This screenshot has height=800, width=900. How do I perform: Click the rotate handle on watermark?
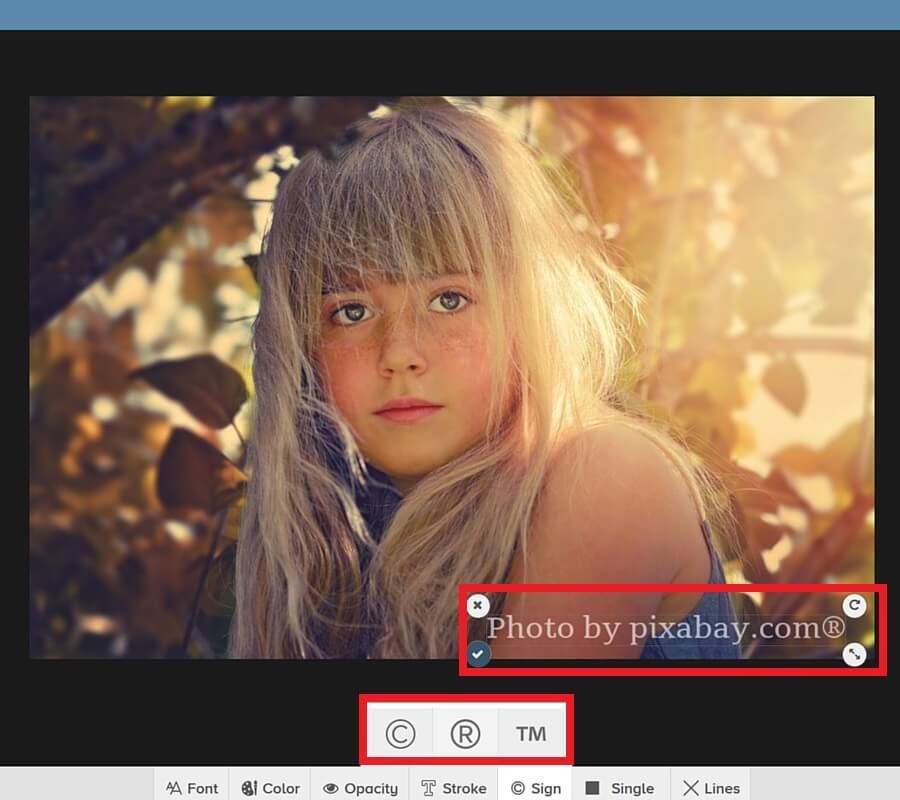click(x=854, y=605)
